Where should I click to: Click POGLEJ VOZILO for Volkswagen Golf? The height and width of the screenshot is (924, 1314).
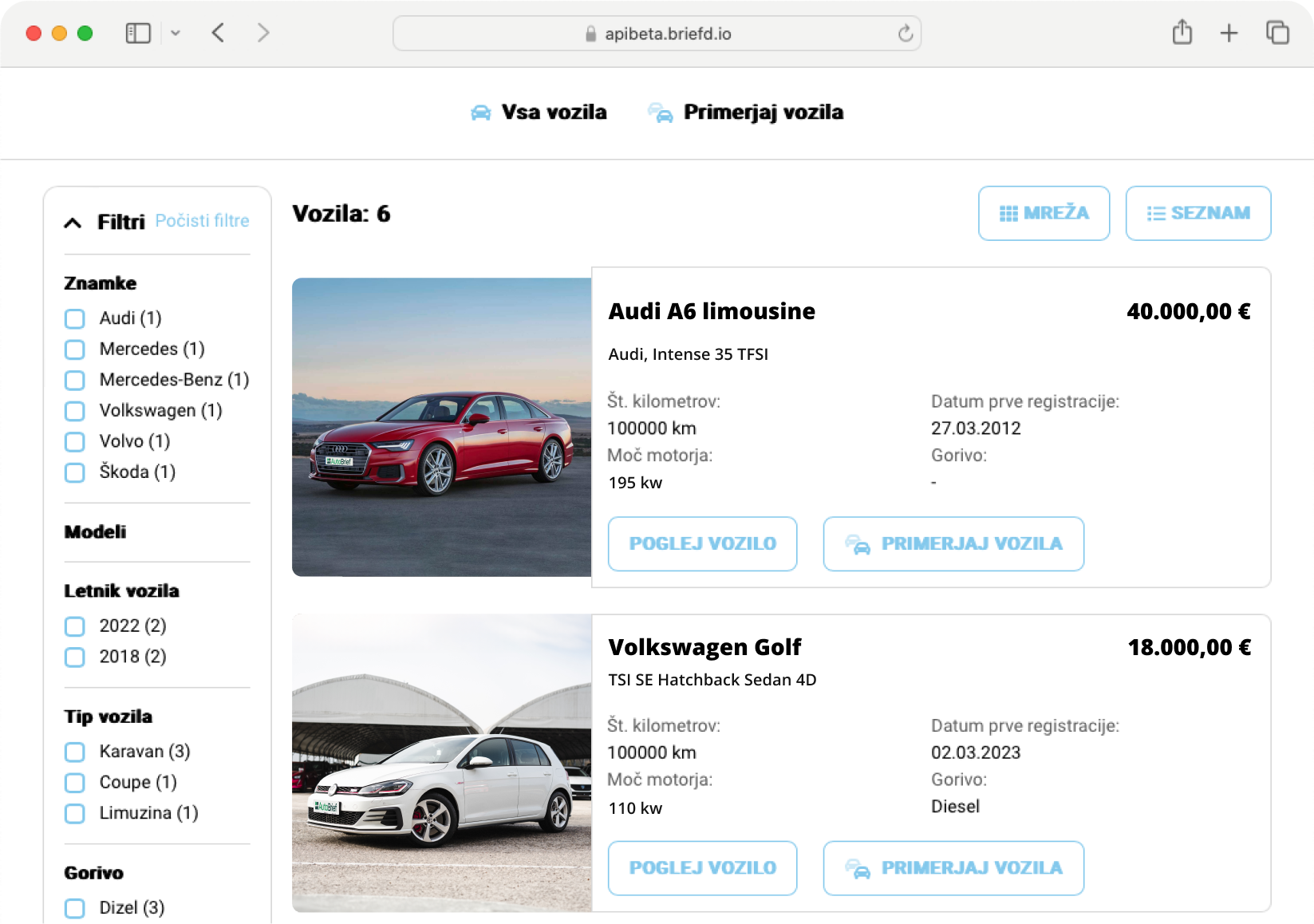click(702, 867)
